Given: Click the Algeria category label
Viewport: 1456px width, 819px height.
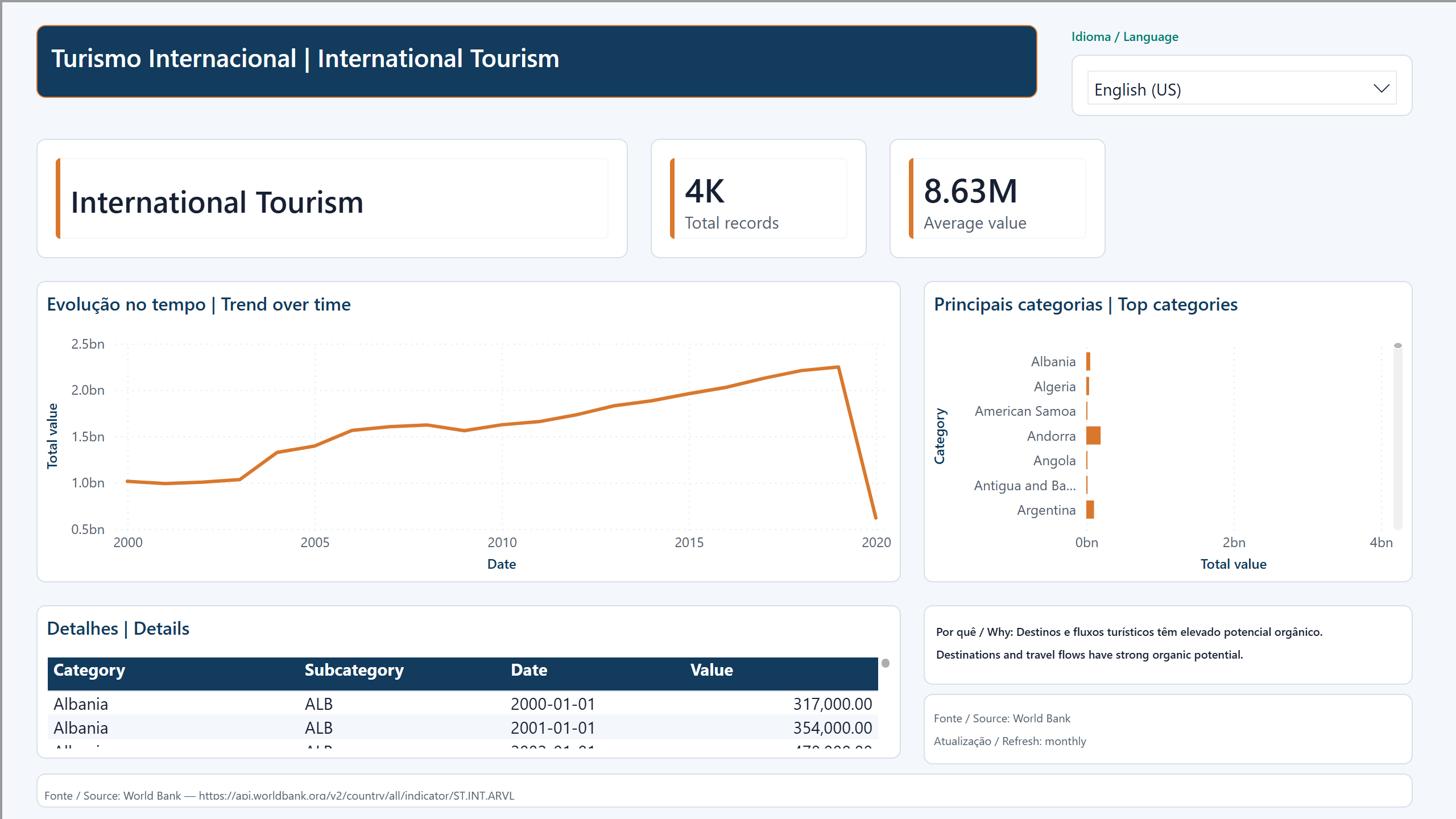Looking at the screenshot, I should pyautogui.click(x=1054, y=387).
